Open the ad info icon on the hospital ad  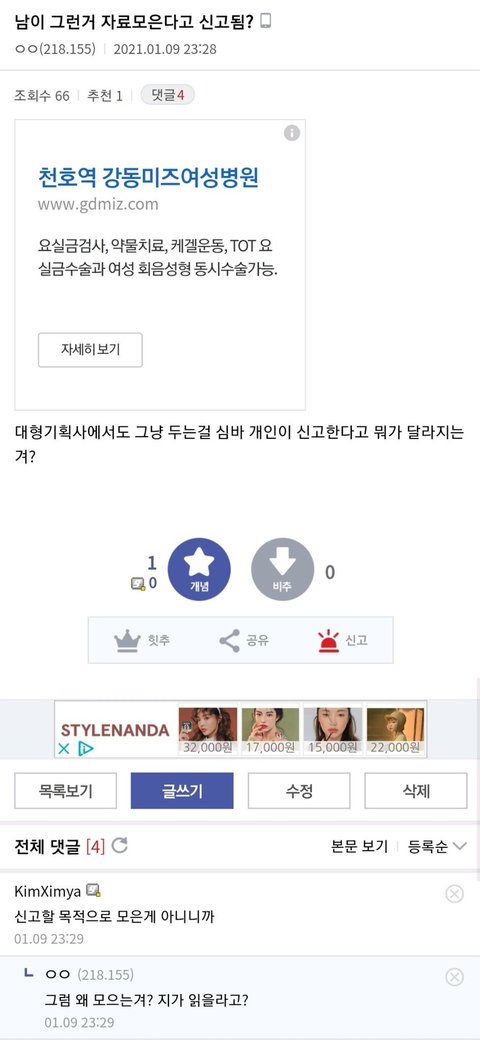point(292,133)
